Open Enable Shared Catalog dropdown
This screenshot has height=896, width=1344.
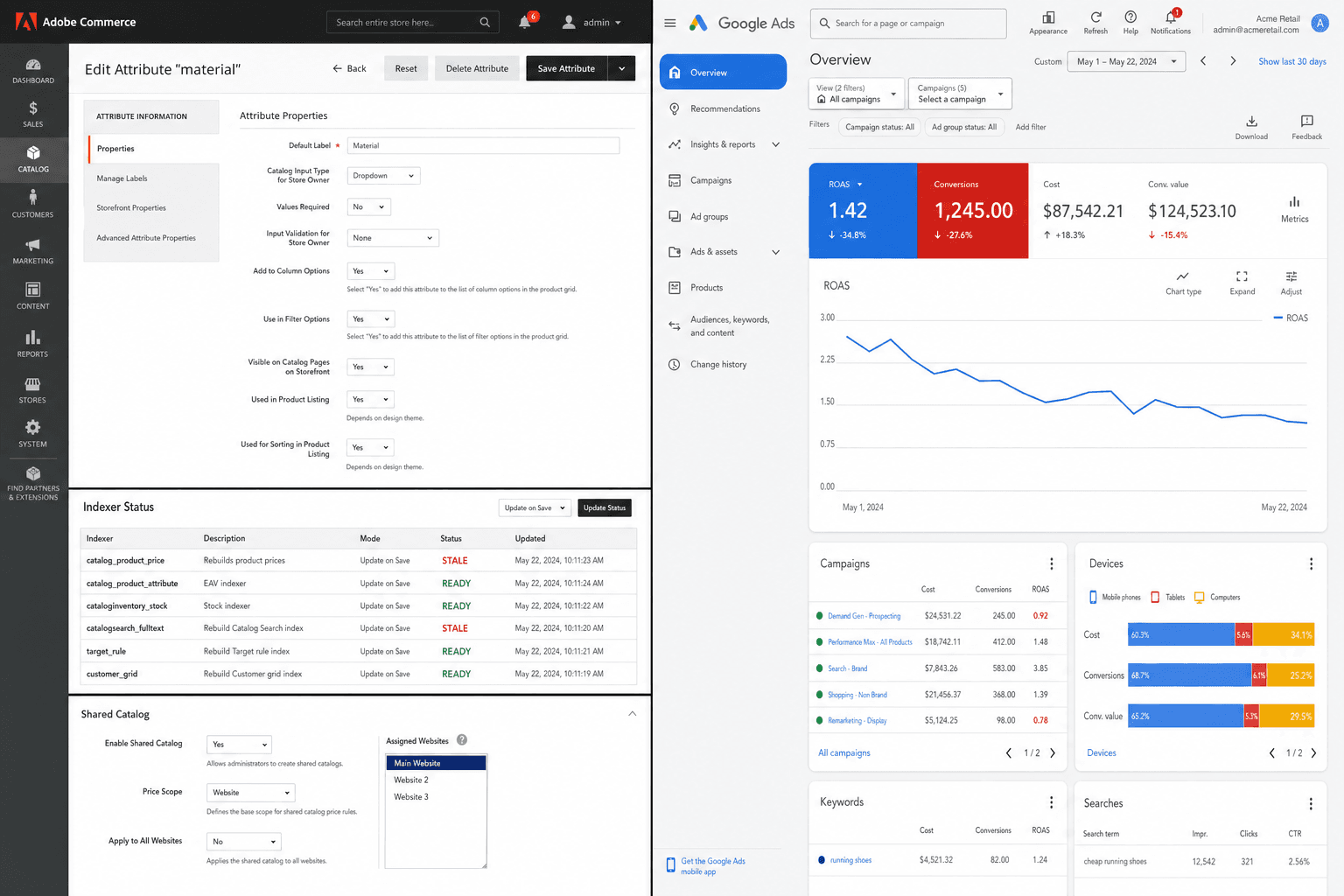240,745
